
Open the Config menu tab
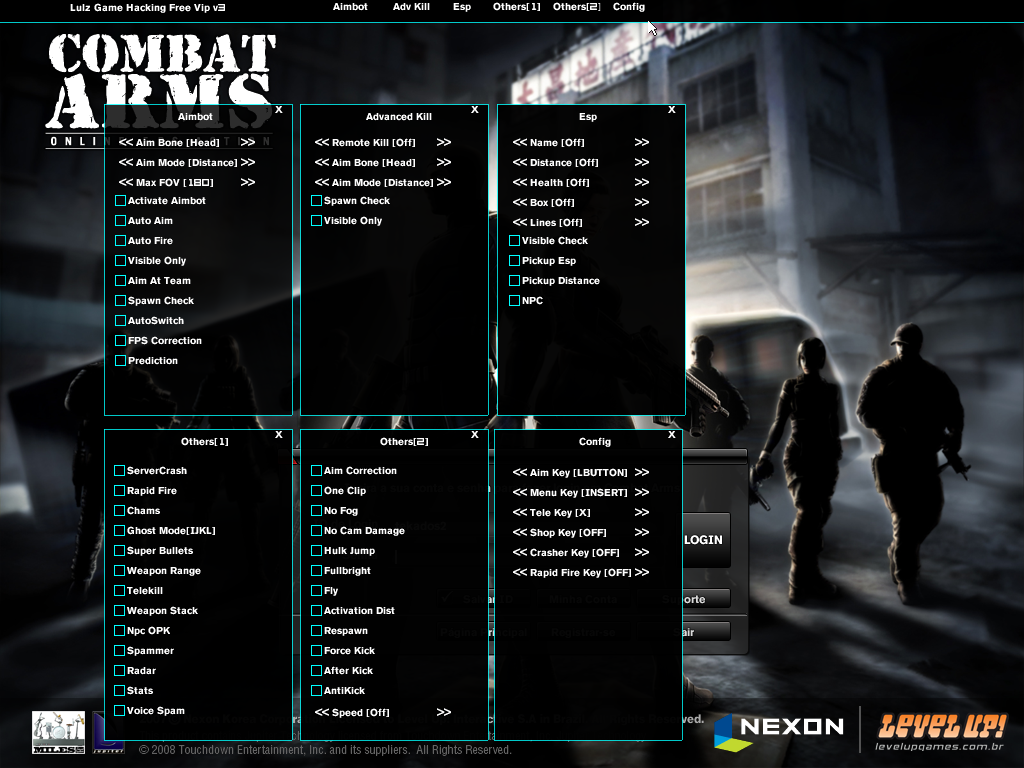point(629,7)
